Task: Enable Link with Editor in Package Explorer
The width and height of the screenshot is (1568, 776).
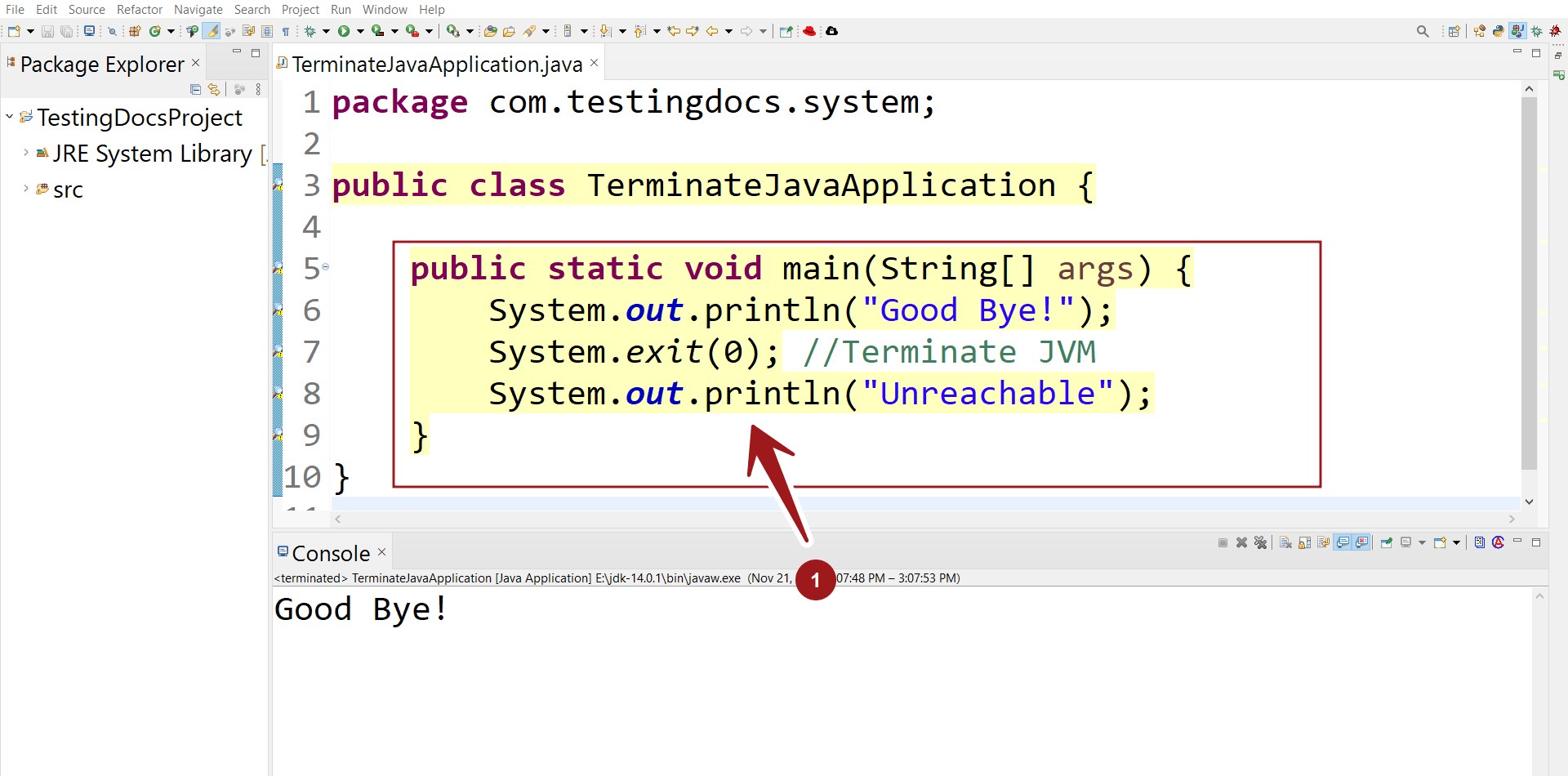Action: click(x=214, y=89)
